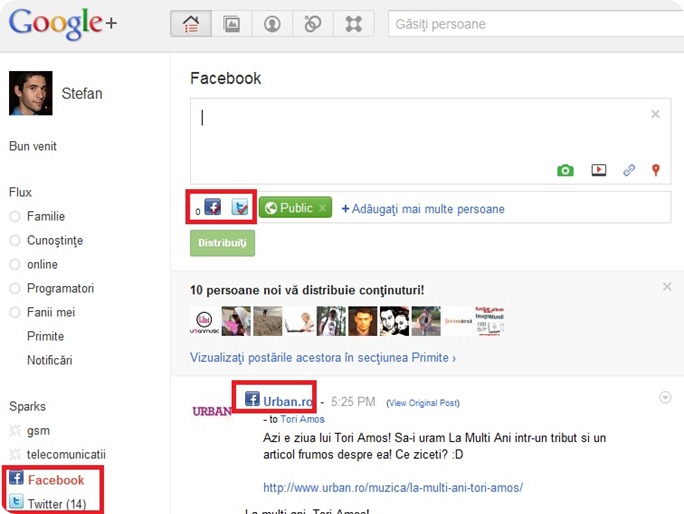Open the urbanmusic thumbnail in new people
This screenshot has height=514, width=684.
[204, 321]
